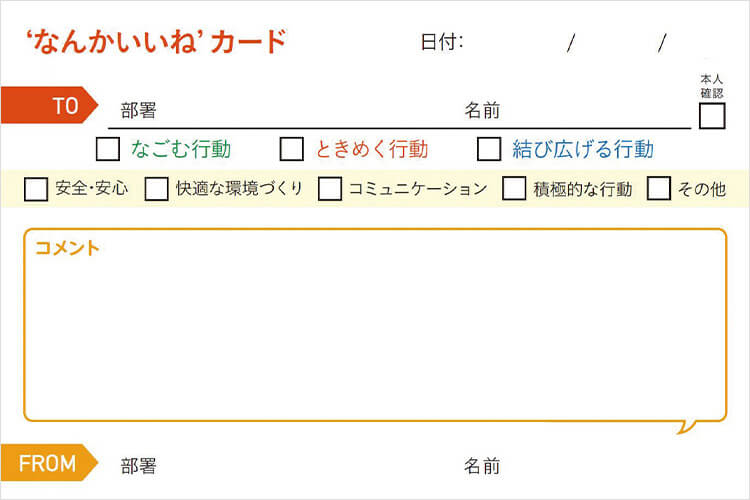
Task: Select the 安全・安心 checkbox
Action: pos(36,189)
